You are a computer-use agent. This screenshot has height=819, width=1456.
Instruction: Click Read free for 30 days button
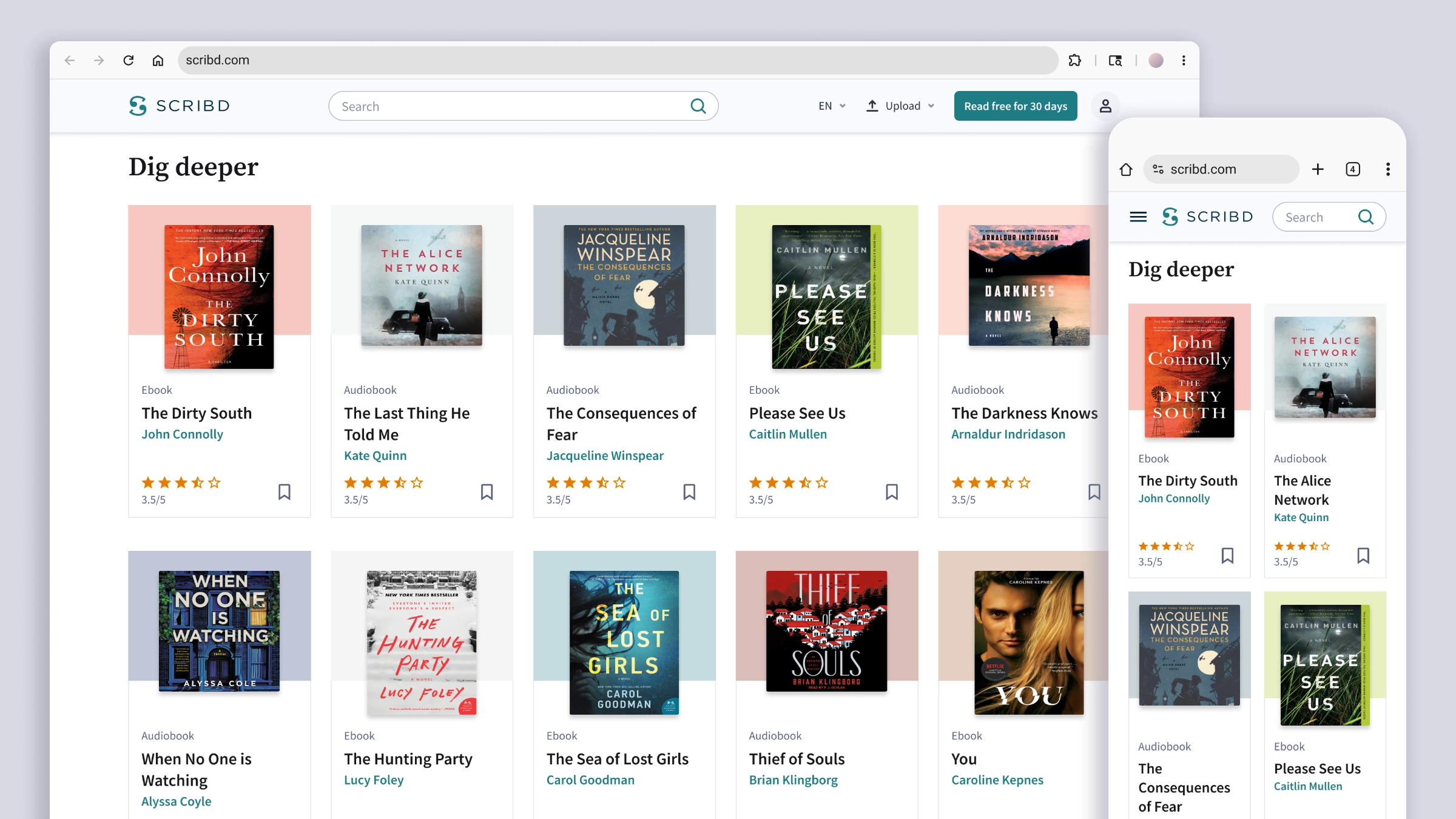tap(1016, 106)
